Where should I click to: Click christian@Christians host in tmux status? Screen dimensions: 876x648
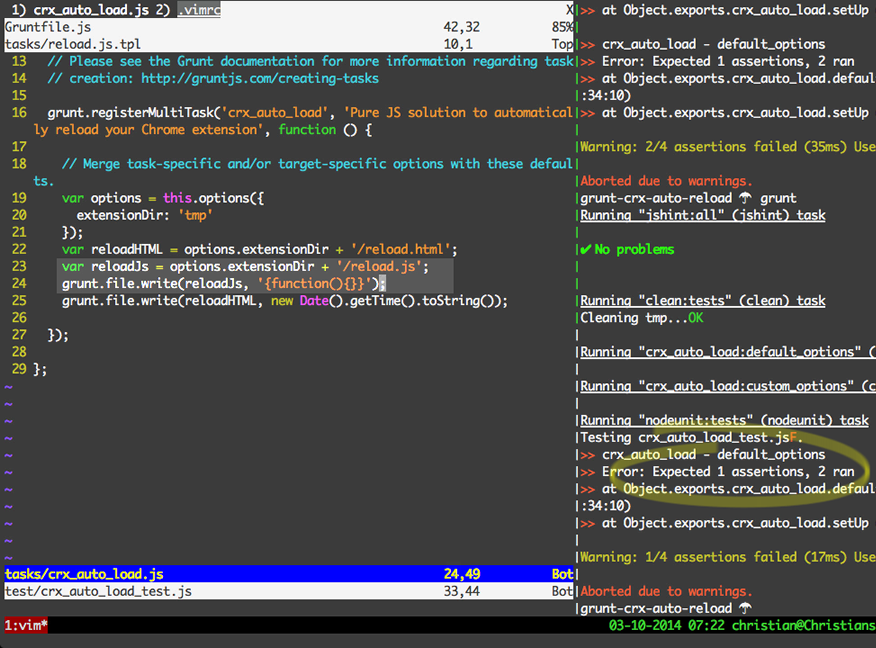point(803,625)
